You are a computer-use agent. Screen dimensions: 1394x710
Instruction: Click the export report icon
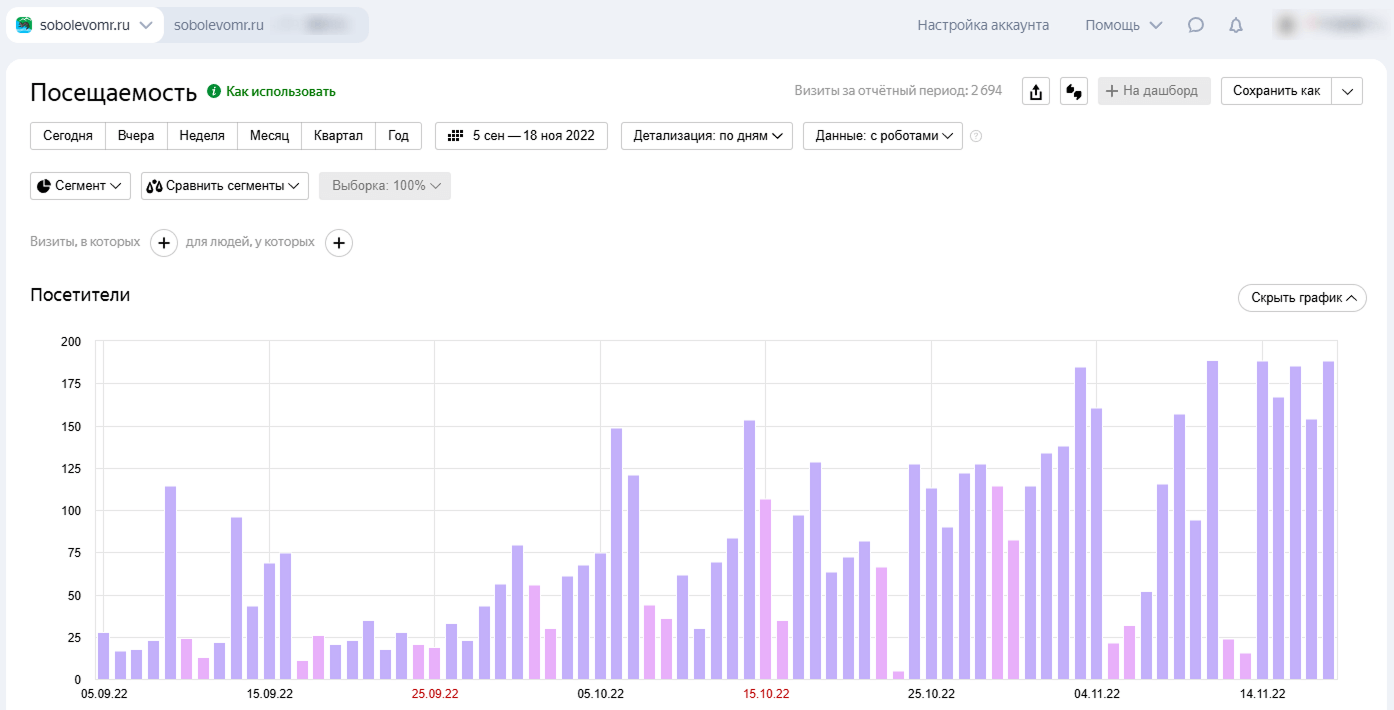point(1036,91)
